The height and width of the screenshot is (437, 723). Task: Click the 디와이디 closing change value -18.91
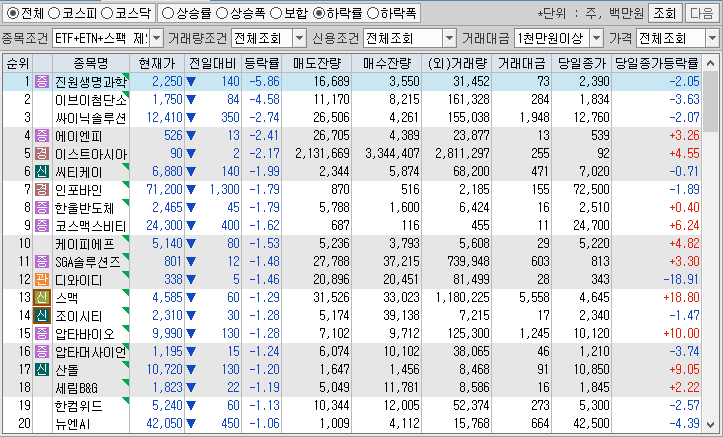pos(681,279)
